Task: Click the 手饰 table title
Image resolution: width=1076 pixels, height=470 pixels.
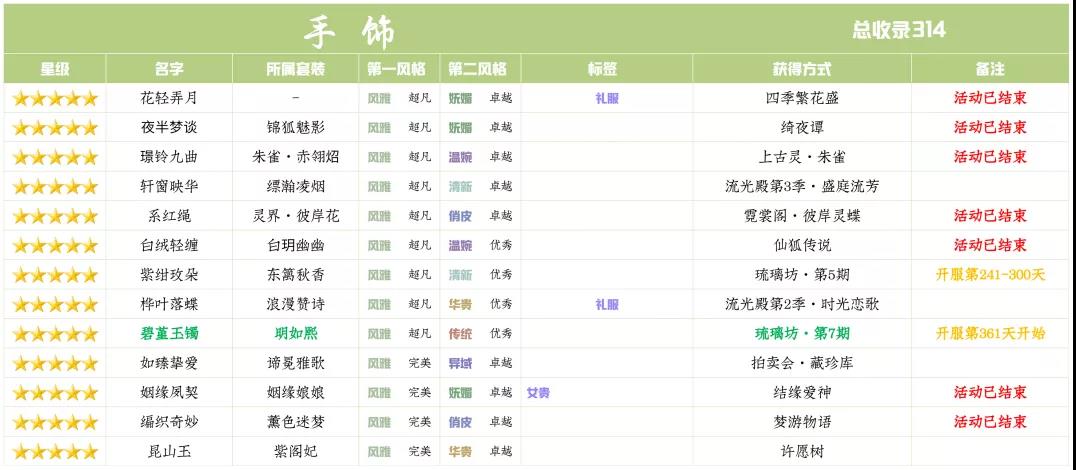Action: coord(349,30)
